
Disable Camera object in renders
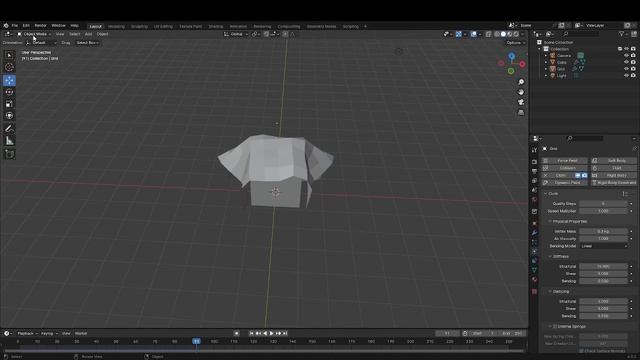coord(633,56)
